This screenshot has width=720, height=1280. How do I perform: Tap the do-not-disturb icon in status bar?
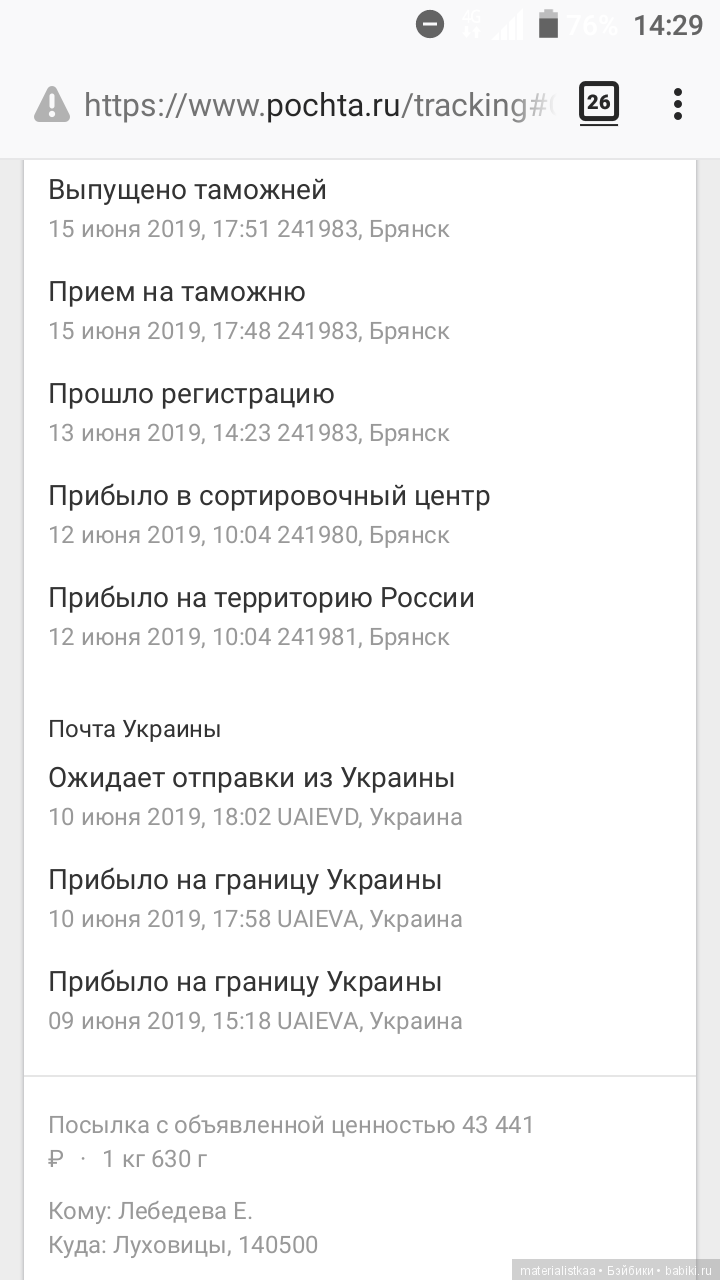430,25
